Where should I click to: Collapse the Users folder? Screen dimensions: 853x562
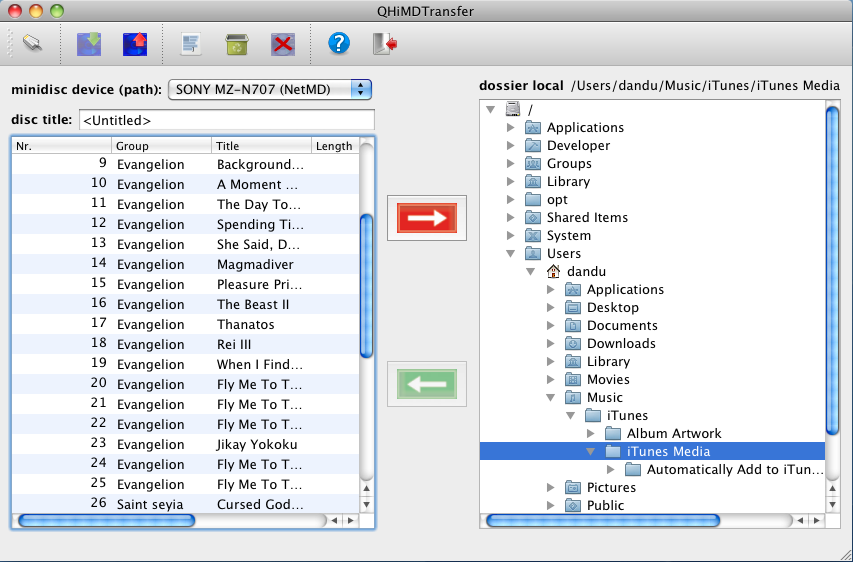510,254
